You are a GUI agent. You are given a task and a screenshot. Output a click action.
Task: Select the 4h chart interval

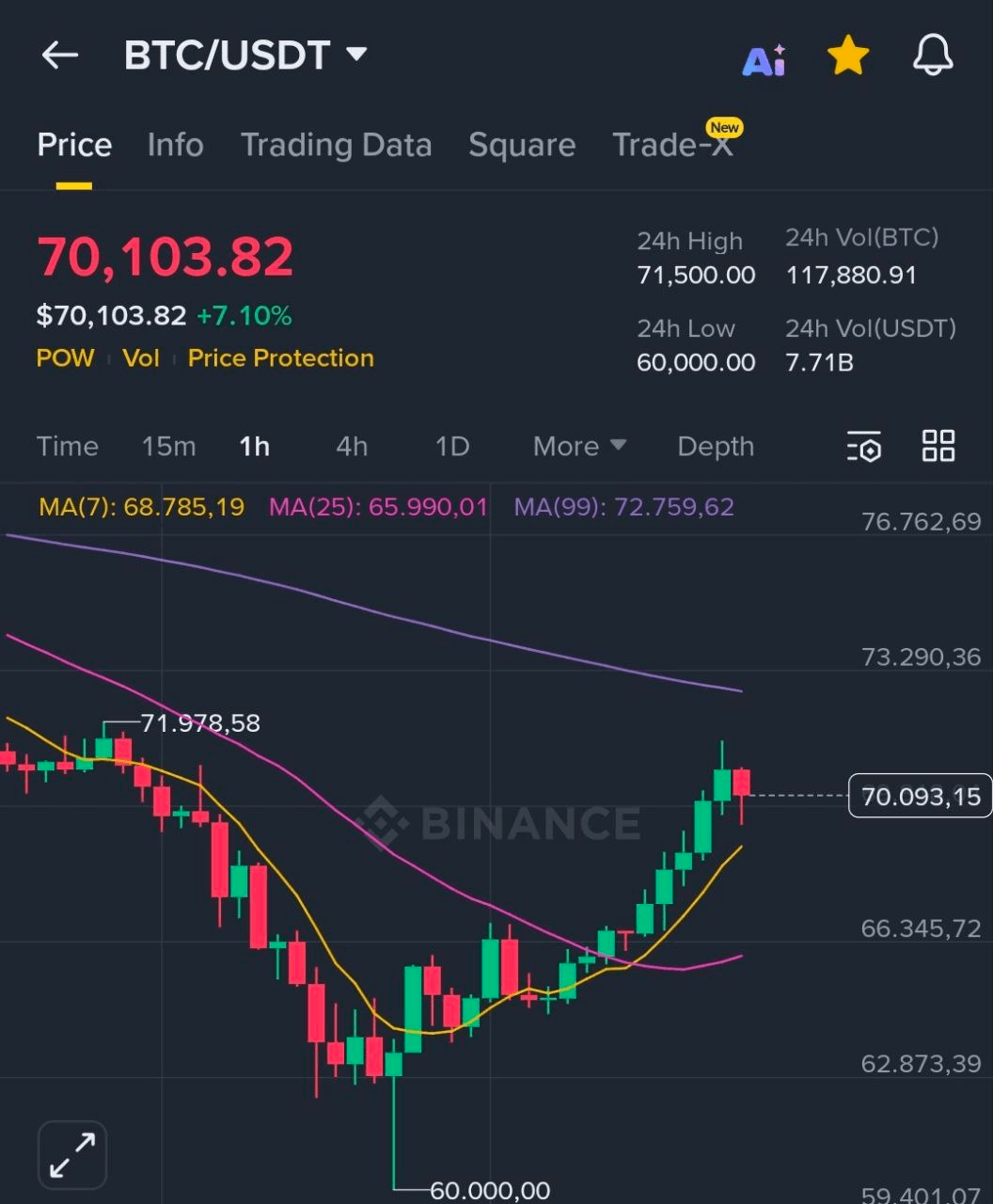click(352, 446)
